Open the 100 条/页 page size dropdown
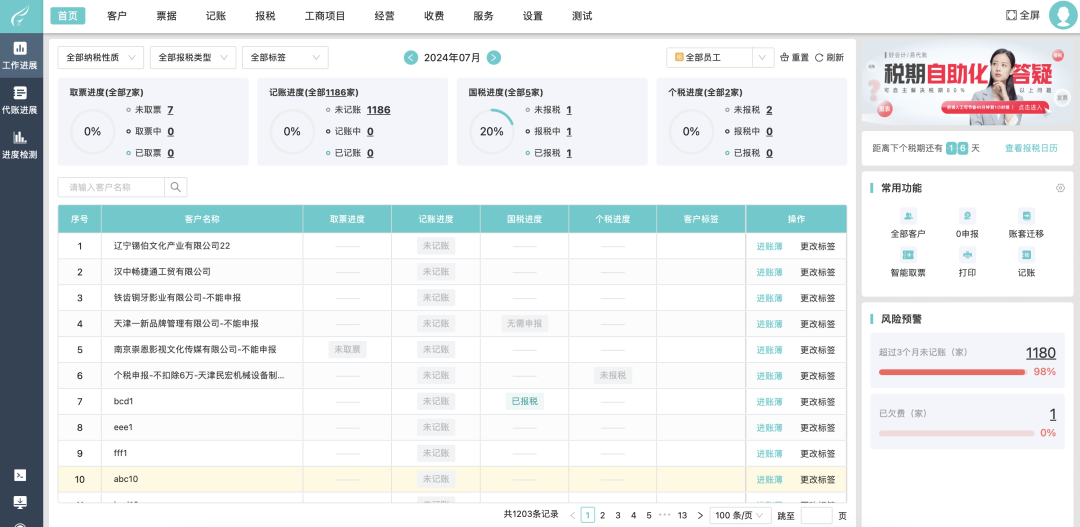This screenshot has width=1080, height=527. [740, 515]
